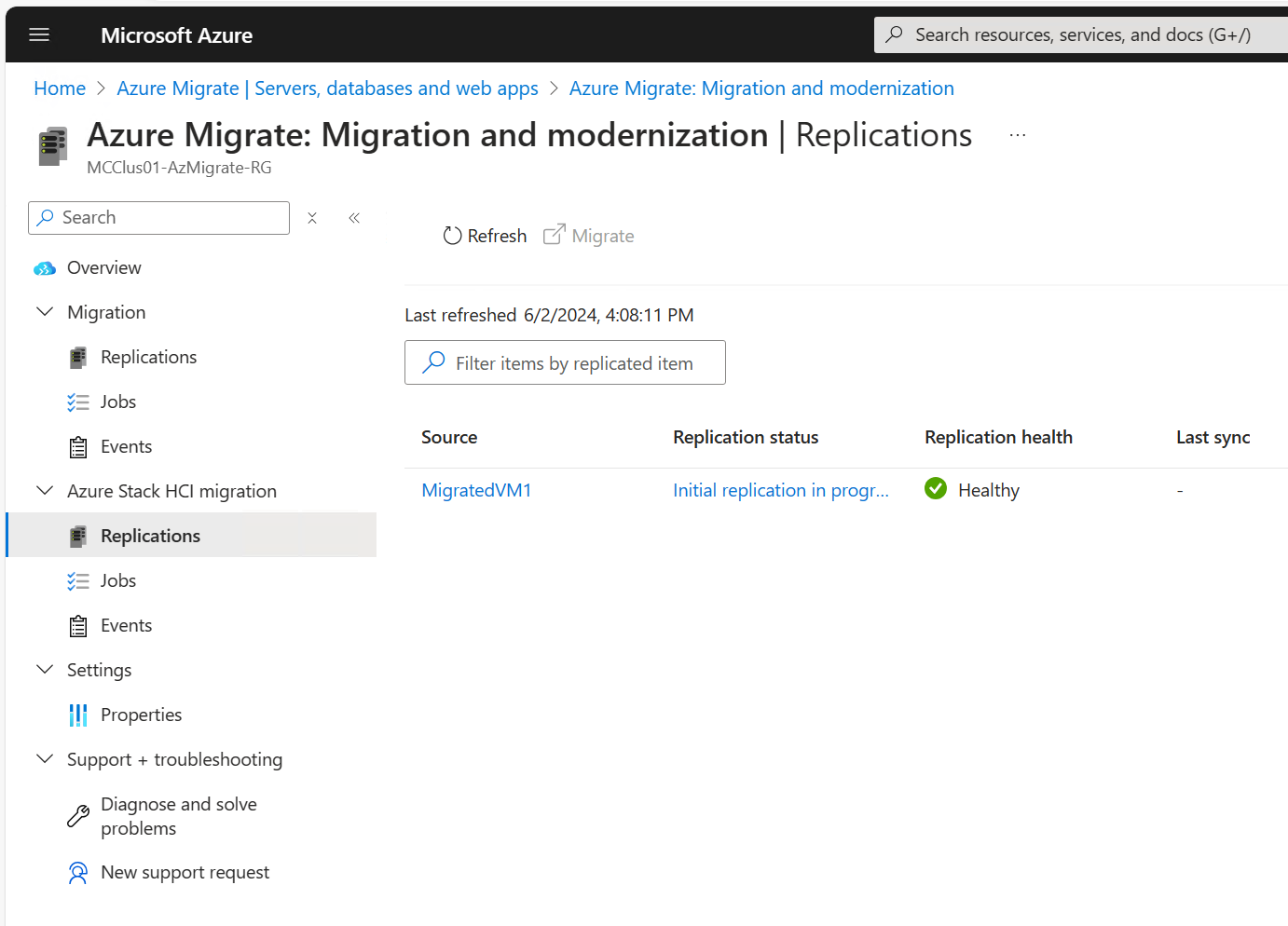1288x926 pixels.
Task: Open Jobs under Migration section
Action: pos(118,402)
